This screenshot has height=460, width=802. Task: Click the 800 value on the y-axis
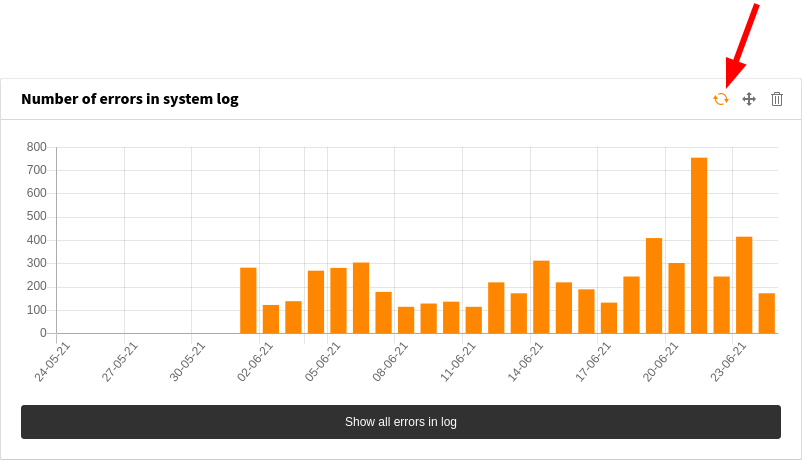[x=37, y=147]
